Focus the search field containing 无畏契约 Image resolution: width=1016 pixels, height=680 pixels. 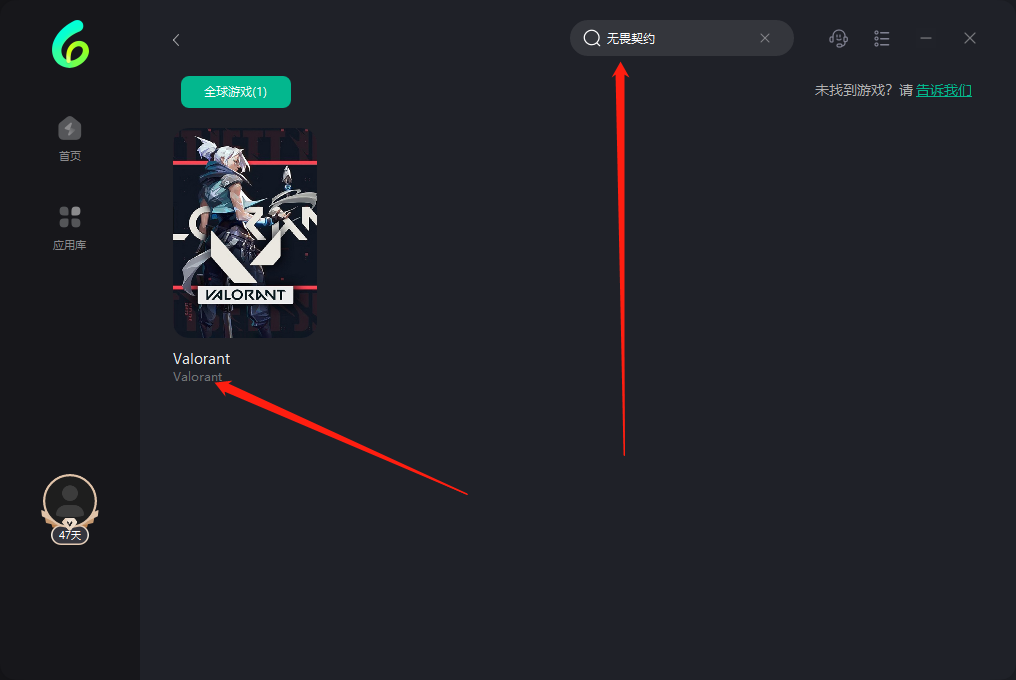pos(682,38)
